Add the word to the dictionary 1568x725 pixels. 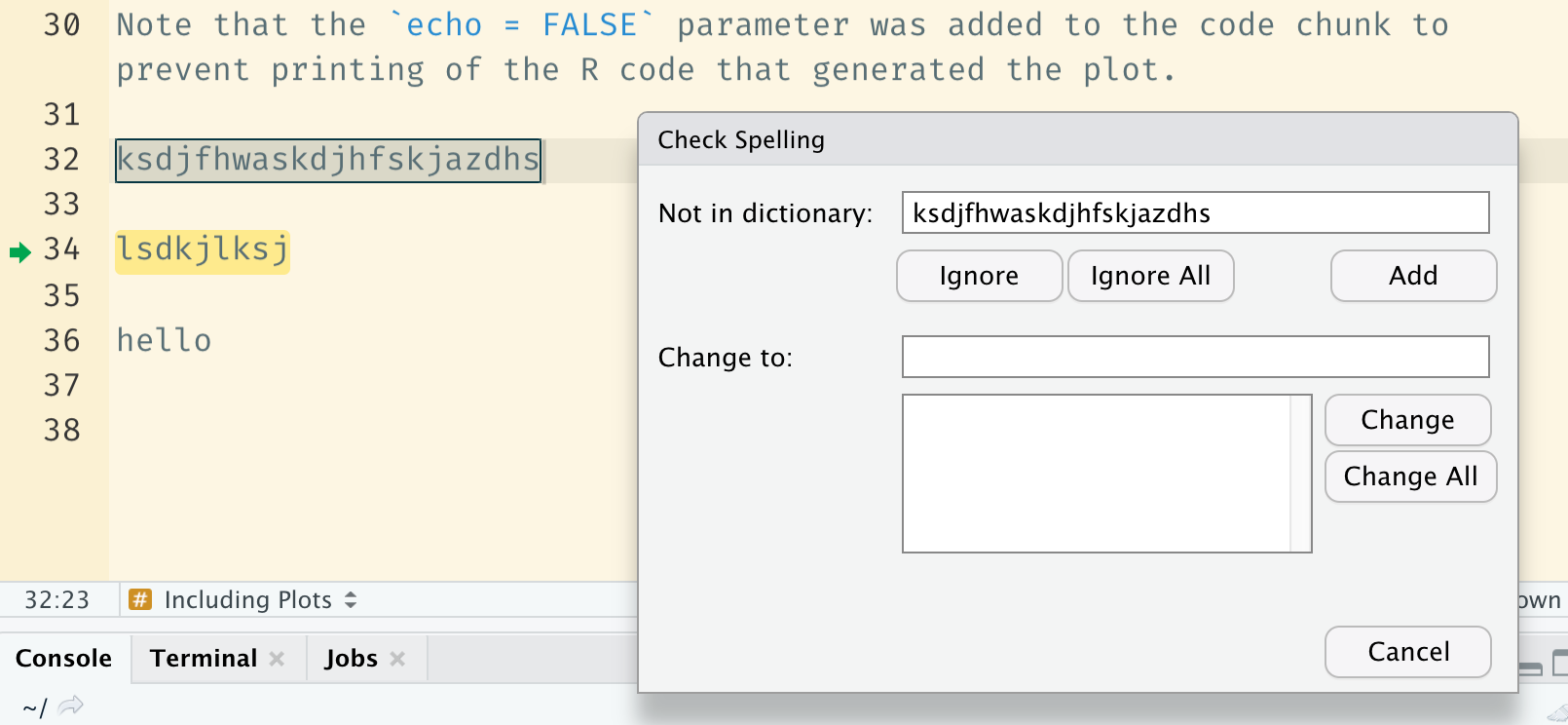(x=1413, y=276)
